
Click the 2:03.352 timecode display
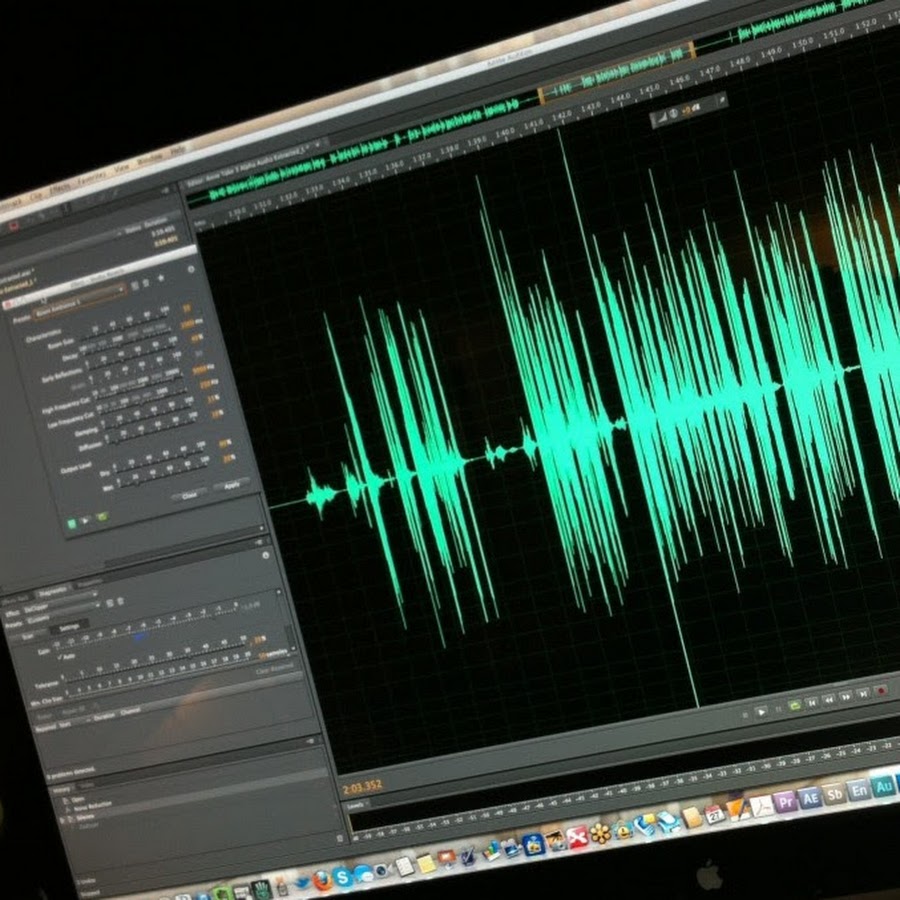[364, 786]
